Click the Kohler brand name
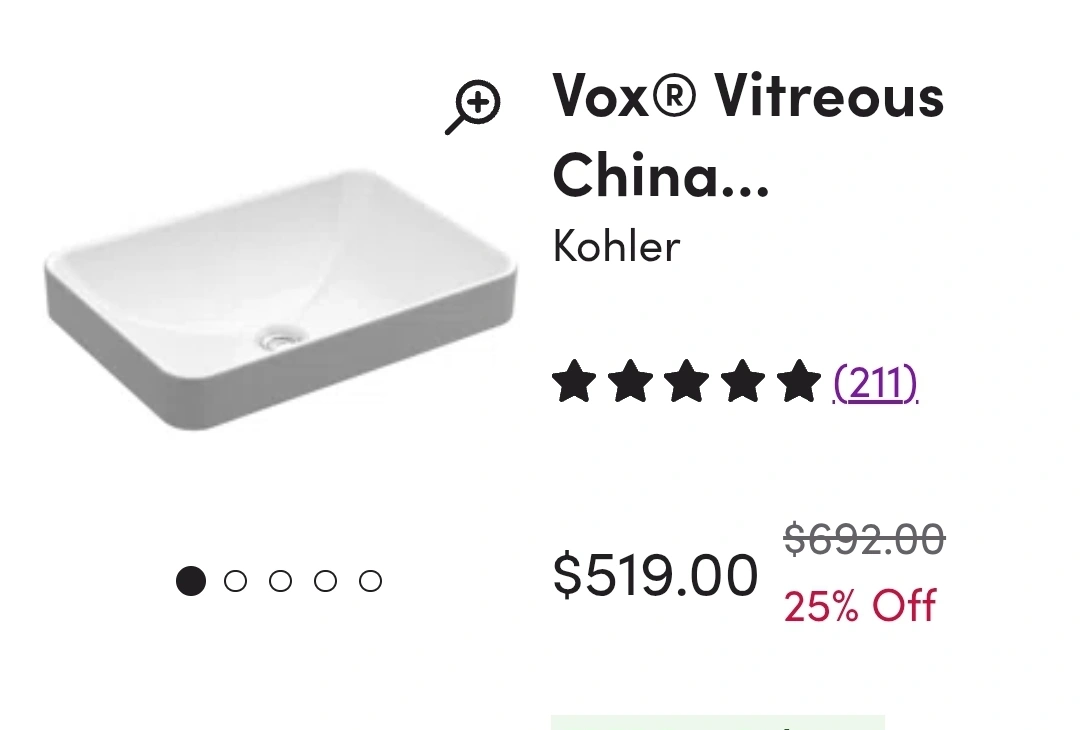 (x=616, y=245)
